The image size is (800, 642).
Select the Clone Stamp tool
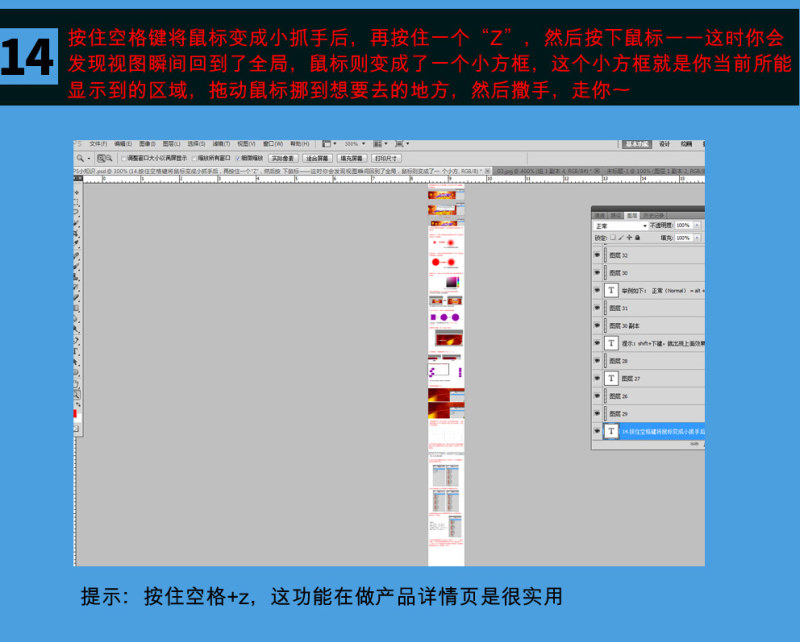(77, 276)
